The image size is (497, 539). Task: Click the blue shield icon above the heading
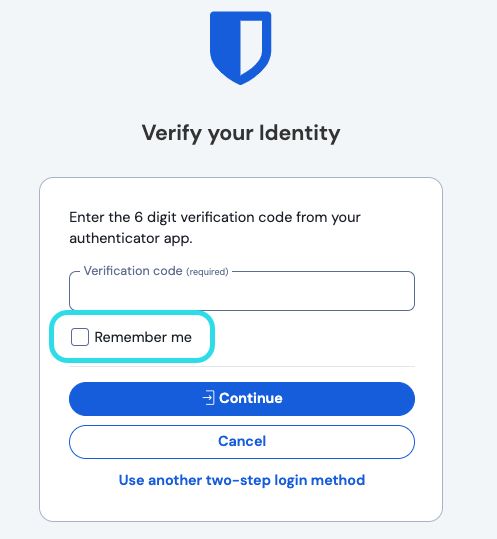pos(241,48)
